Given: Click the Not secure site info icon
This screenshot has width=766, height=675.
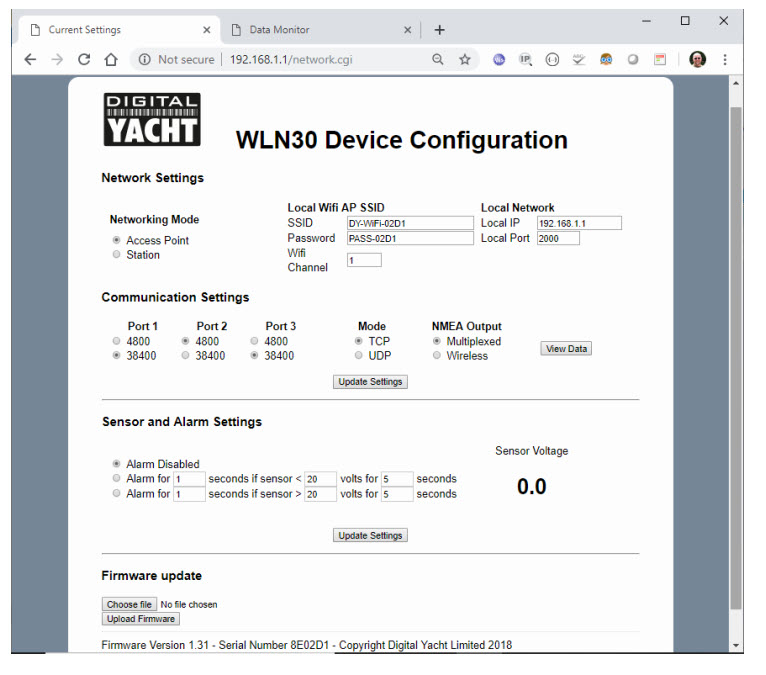Looking at the screenshot, I should click(x=145, y=60).
